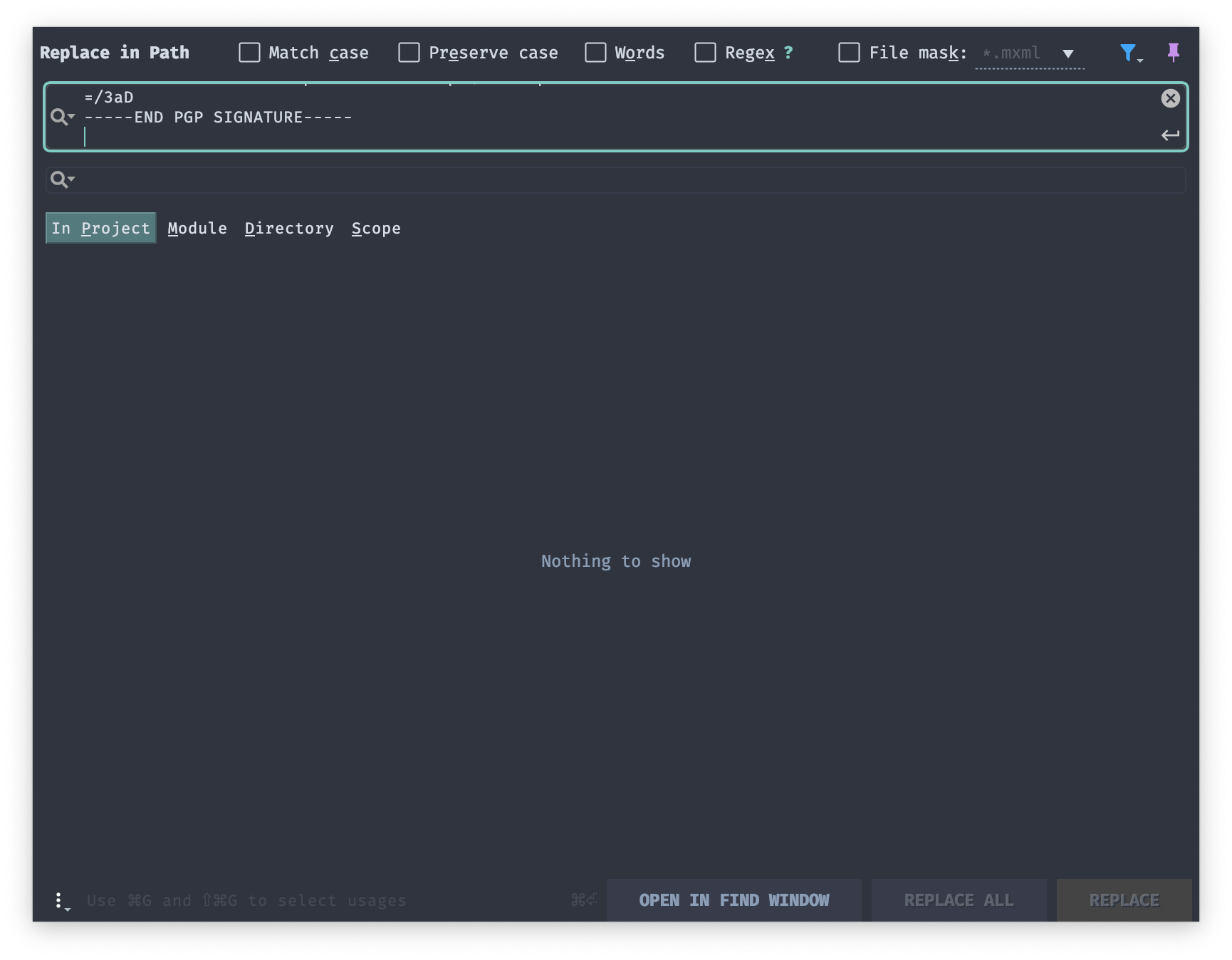
Task: Click the Replace All button
Action: coord(959,900)
